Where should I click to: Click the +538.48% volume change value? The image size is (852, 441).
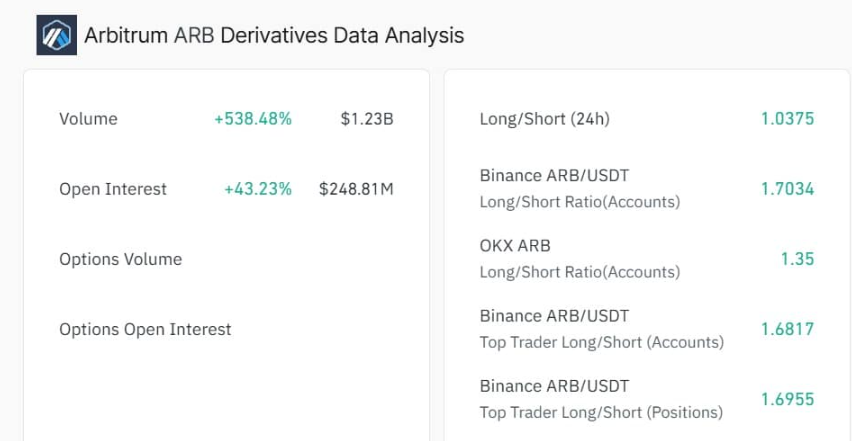253,119
